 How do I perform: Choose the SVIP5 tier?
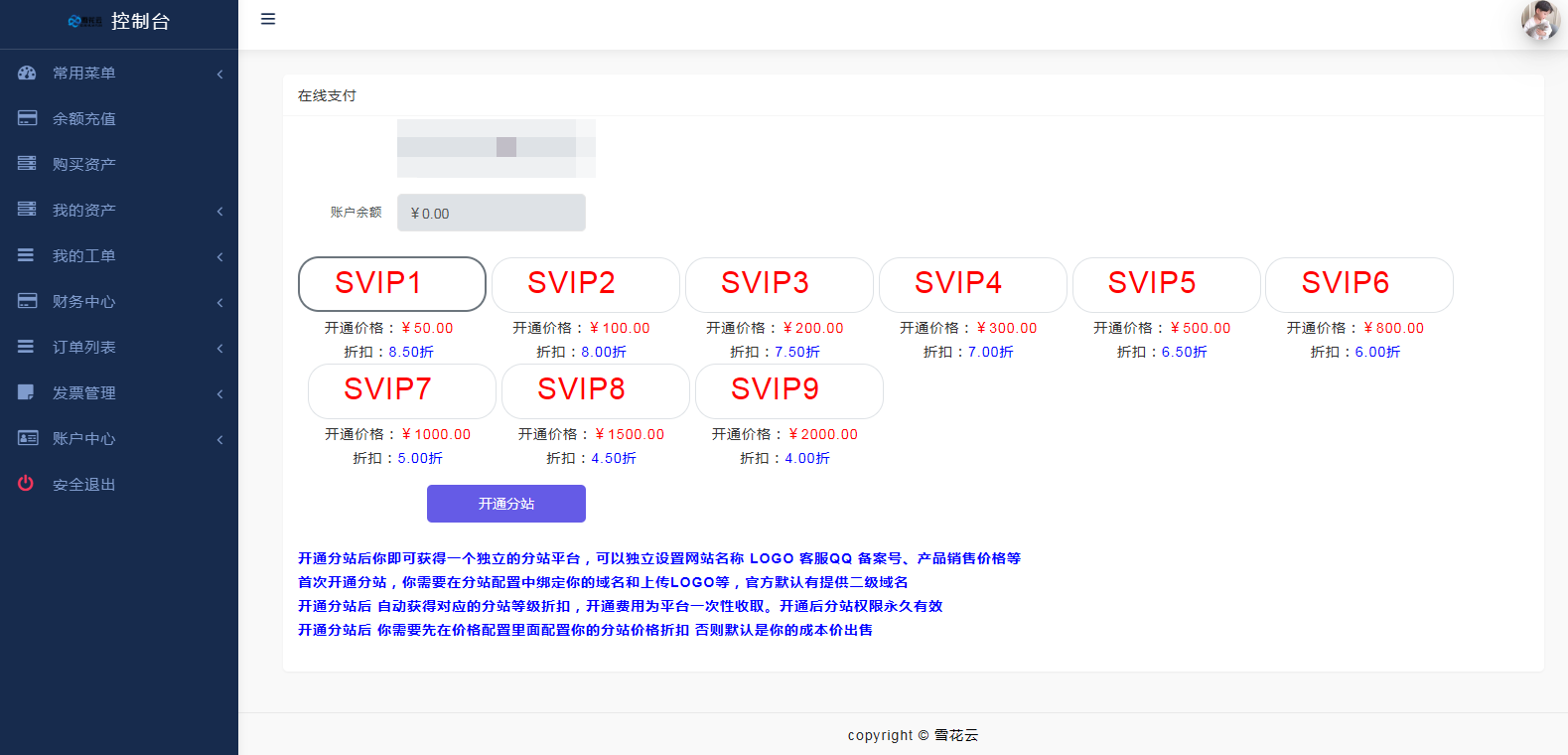click(x=1166, y=284)
